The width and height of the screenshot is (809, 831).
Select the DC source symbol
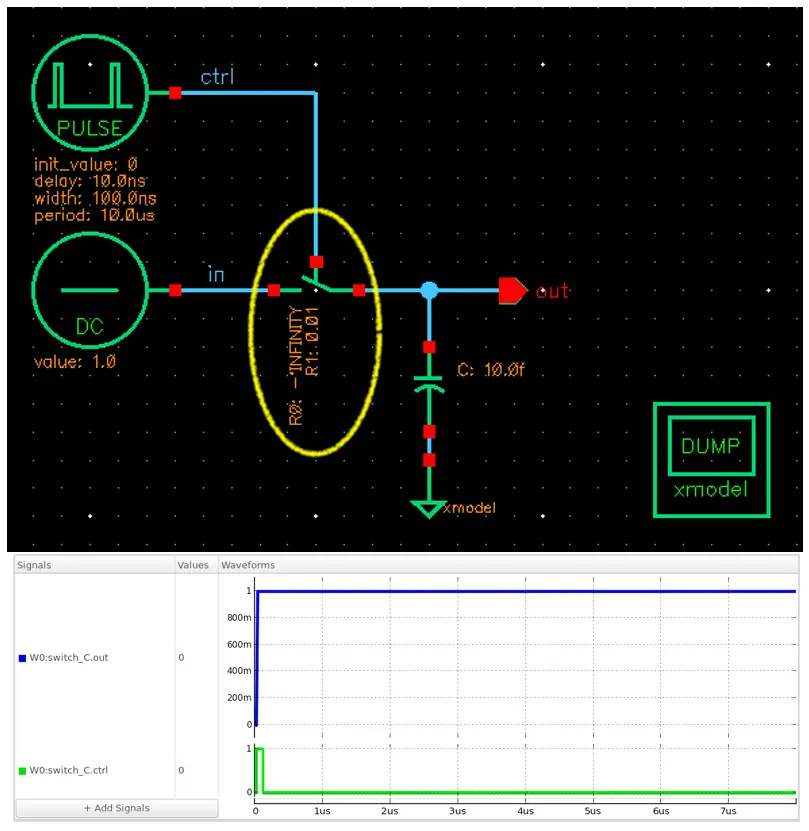tap(90, 290)
